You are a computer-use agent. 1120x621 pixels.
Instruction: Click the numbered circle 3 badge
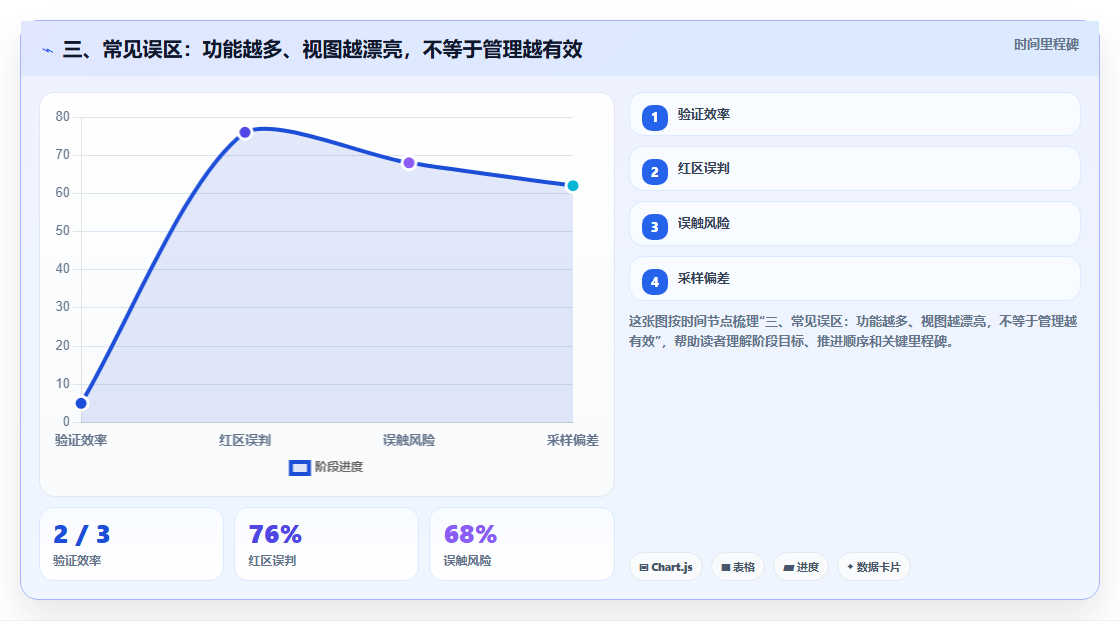(x=654, y=227)
